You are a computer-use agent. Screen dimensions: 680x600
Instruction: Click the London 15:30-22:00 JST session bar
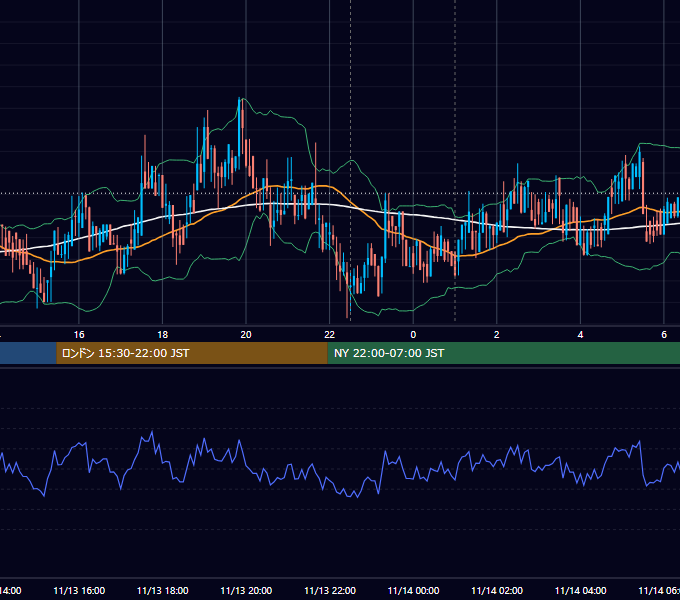(x=192, y=353)
